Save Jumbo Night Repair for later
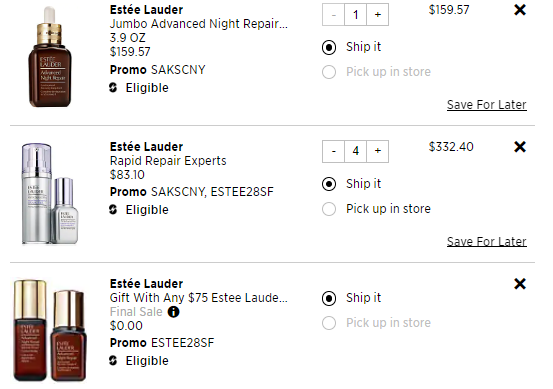The height and width of the screenshot is (389, 553). point(487,105)
